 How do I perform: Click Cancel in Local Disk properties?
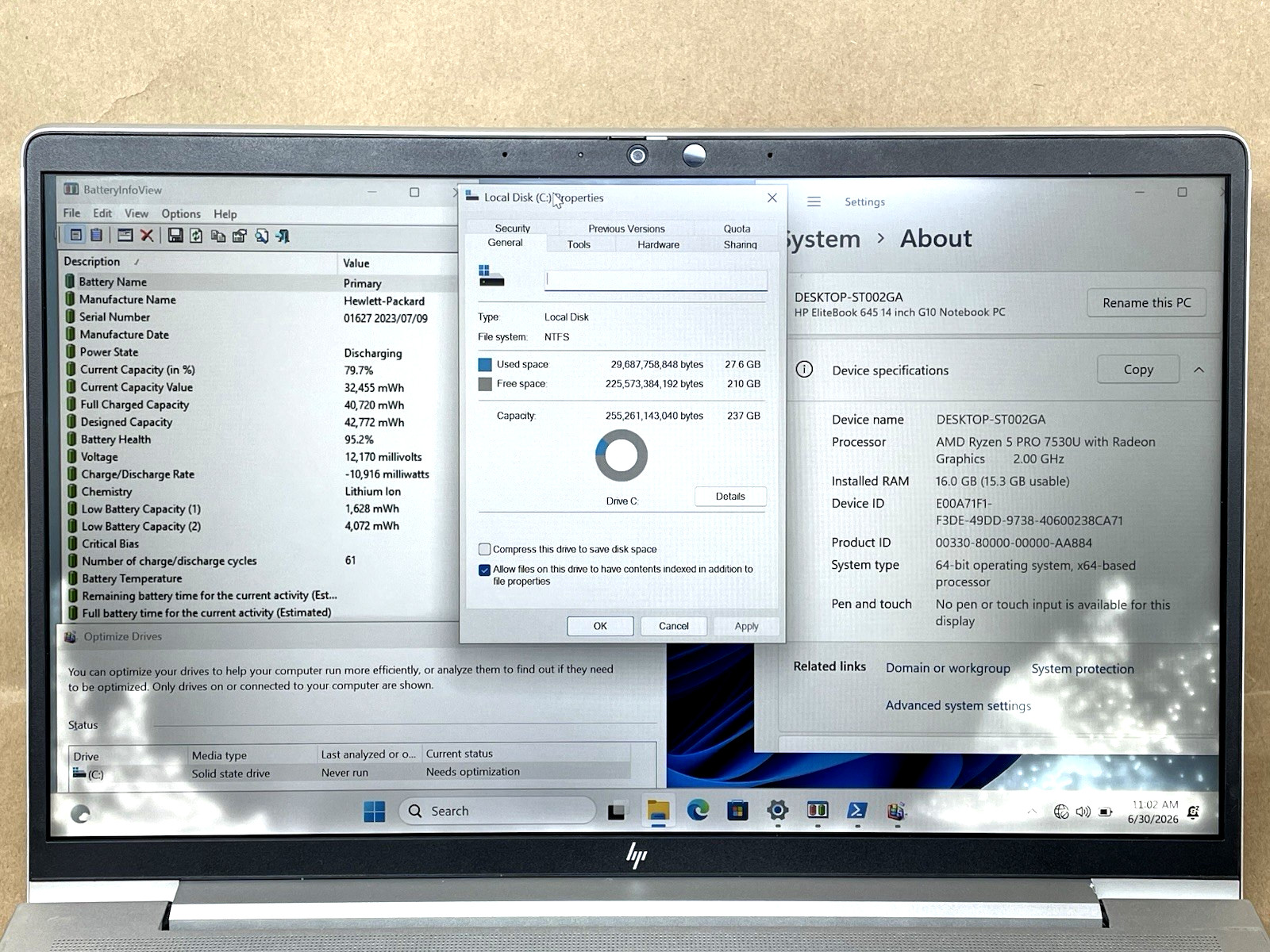pos(673,626)
